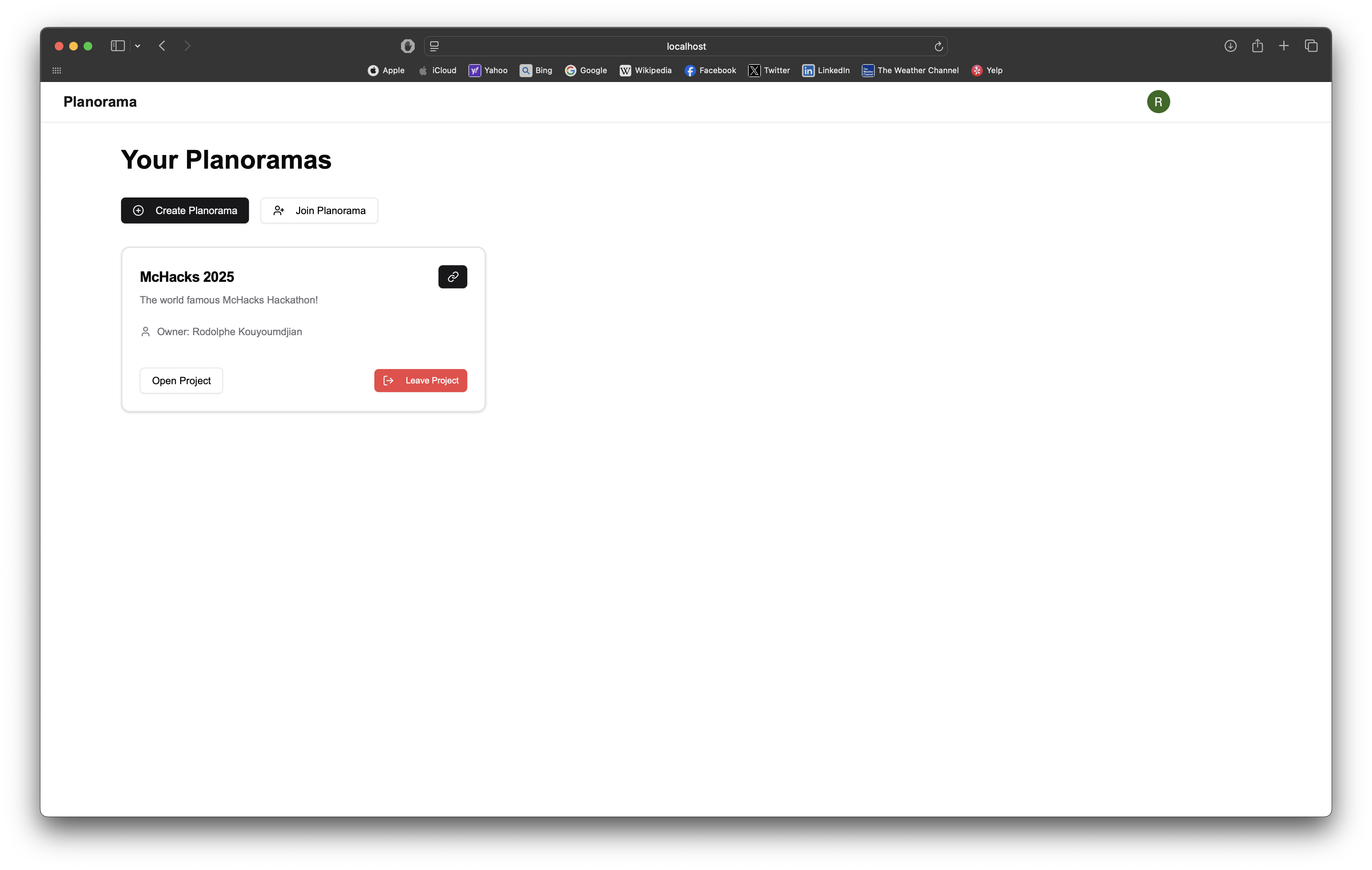Click the Safari sidebar toggle icon

point(117,46)
